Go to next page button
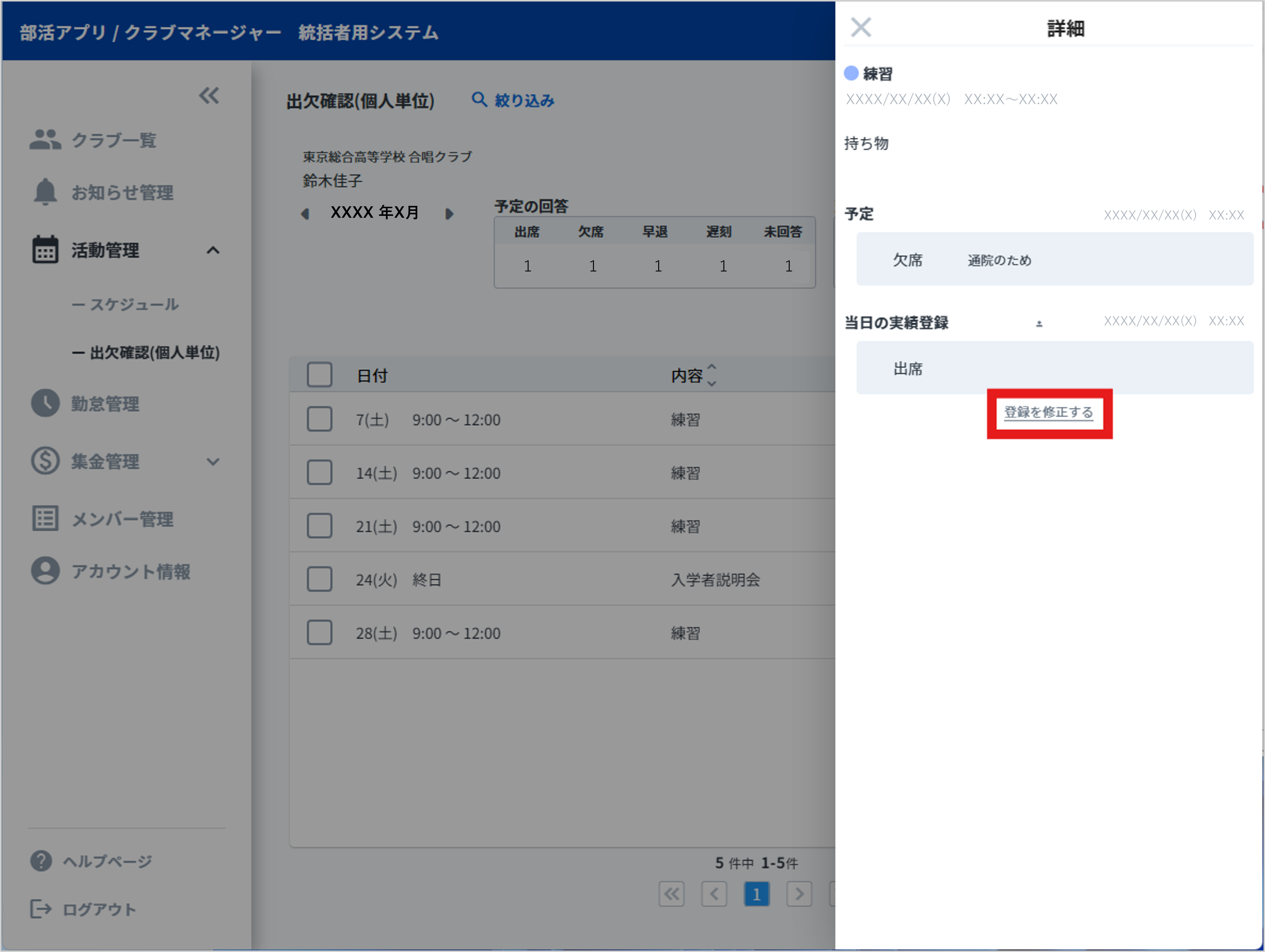 799,894
